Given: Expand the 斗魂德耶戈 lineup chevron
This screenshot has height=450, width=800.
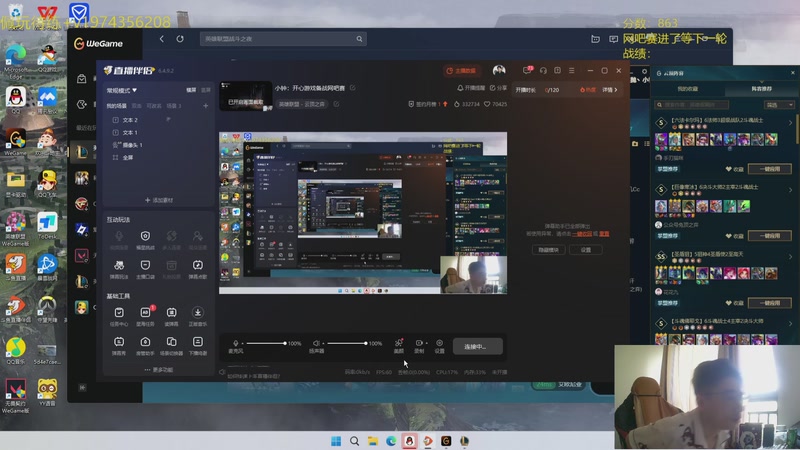Looking at the screenshot, I should pyautogui.click(x=790, y=323).
